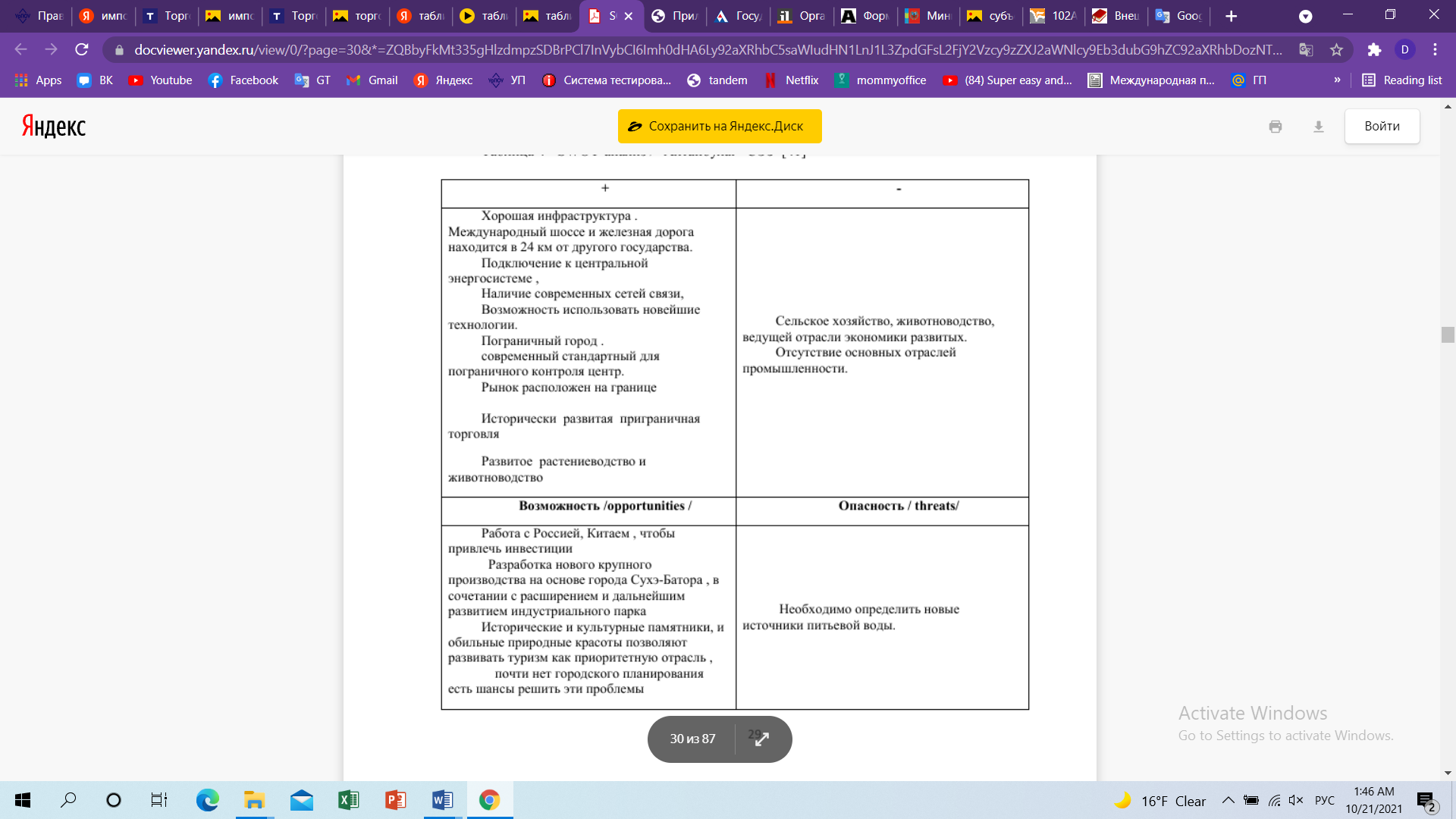Open Word from the taskbar
The width and height of the screenshot is (1456, 819).
click(442, 800)
